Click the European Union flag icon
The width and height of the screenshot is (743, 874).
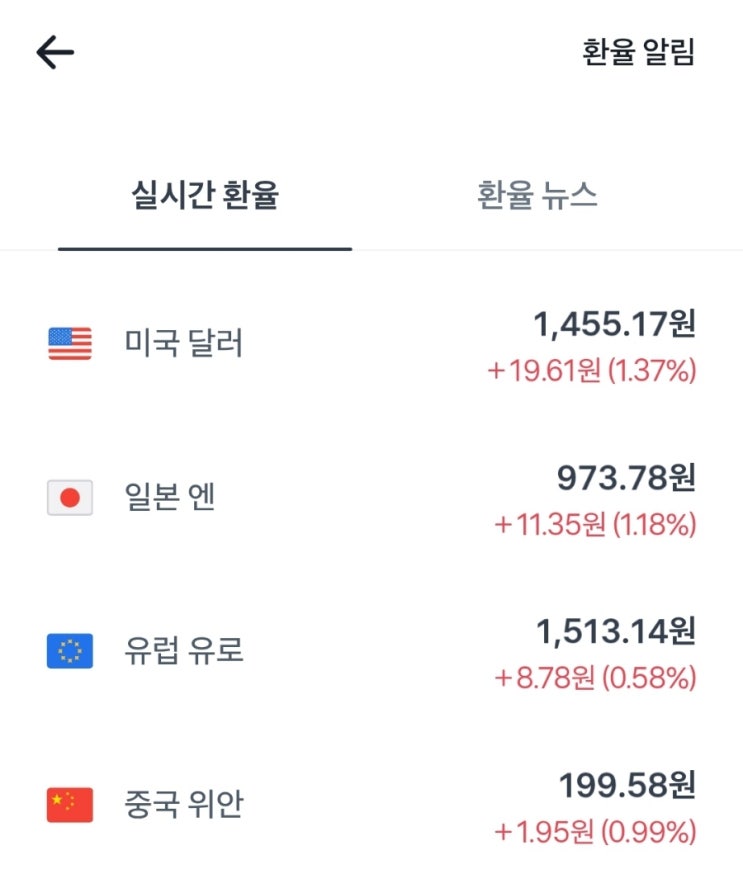click(70, 651)
